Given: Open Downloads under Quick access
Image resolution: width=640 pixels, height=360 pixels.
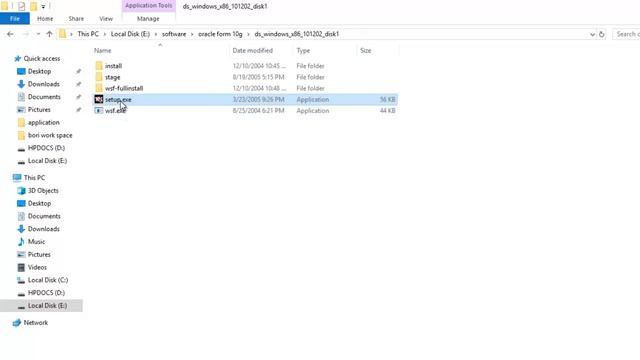Looking at the screenshot, I should (x=44, y=84).
